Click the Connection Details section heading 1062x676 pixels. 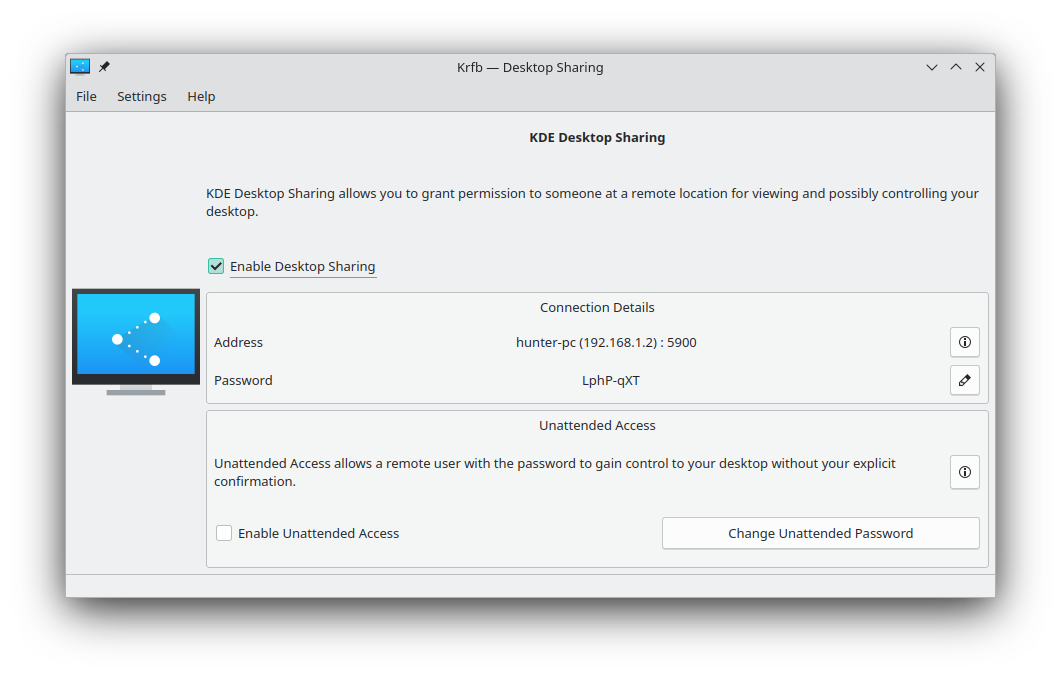597,308
